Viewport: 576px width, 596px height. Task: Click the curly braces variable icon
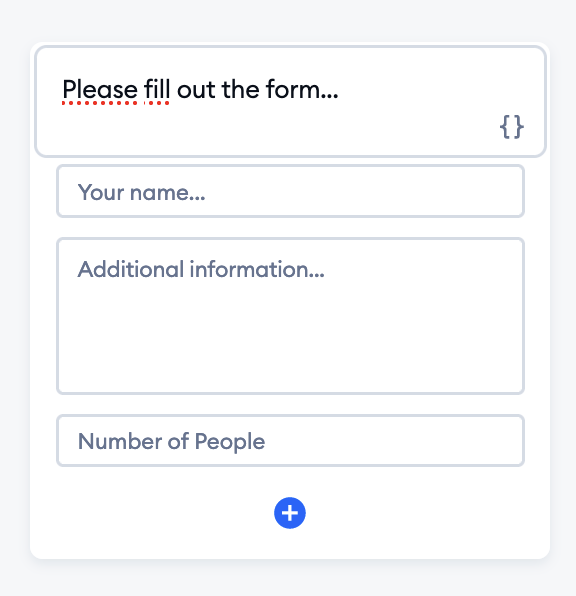tap(512, 127)
